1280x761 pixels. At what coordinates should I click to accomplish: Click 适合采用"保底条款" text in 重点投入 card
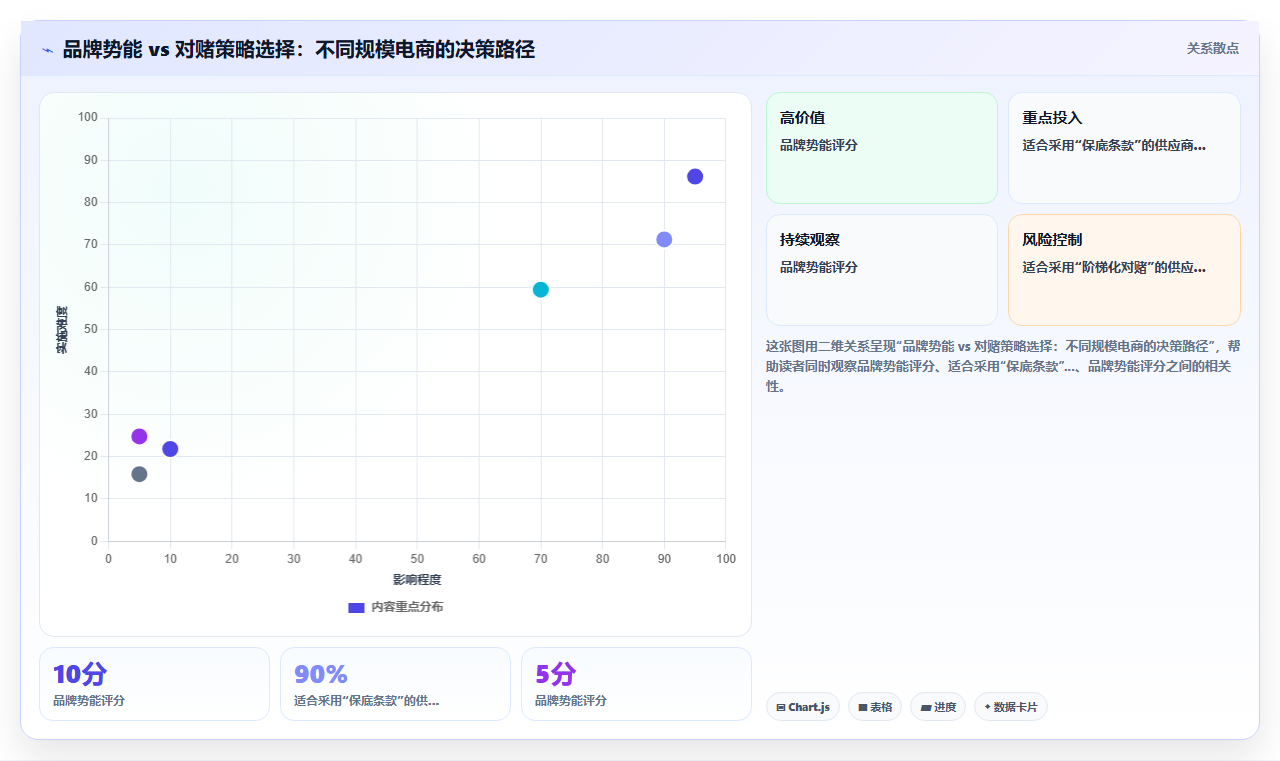(x=1114, y=145)
